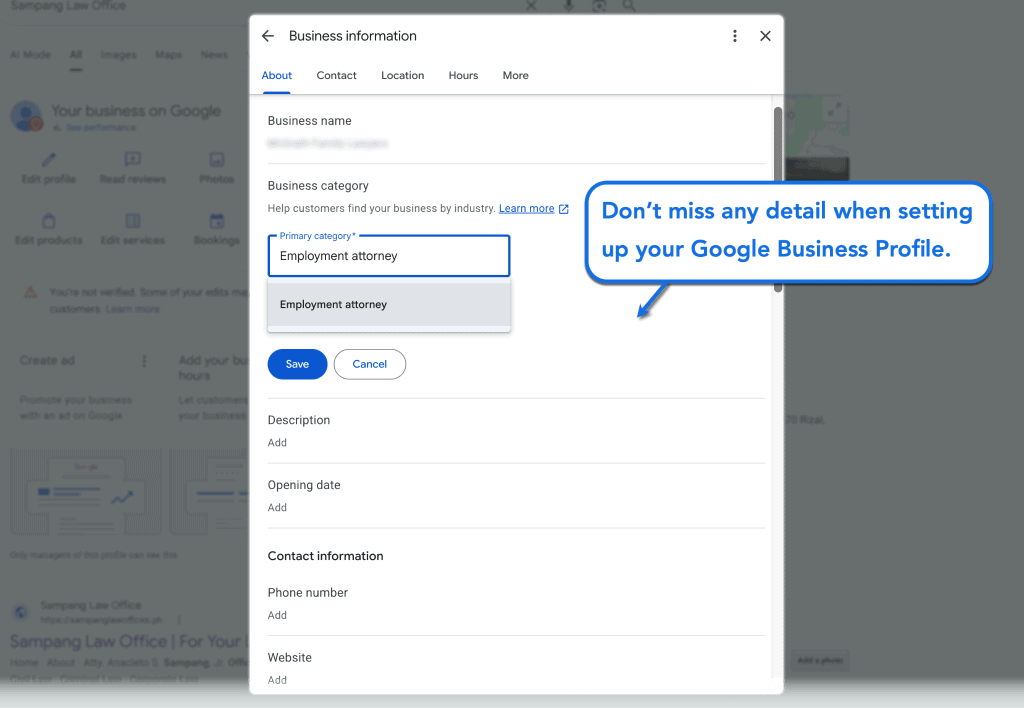Follow the Learn more link for business category
Image resolution: width=1024 pixels, height=708 pixels.
coord(526,208)
